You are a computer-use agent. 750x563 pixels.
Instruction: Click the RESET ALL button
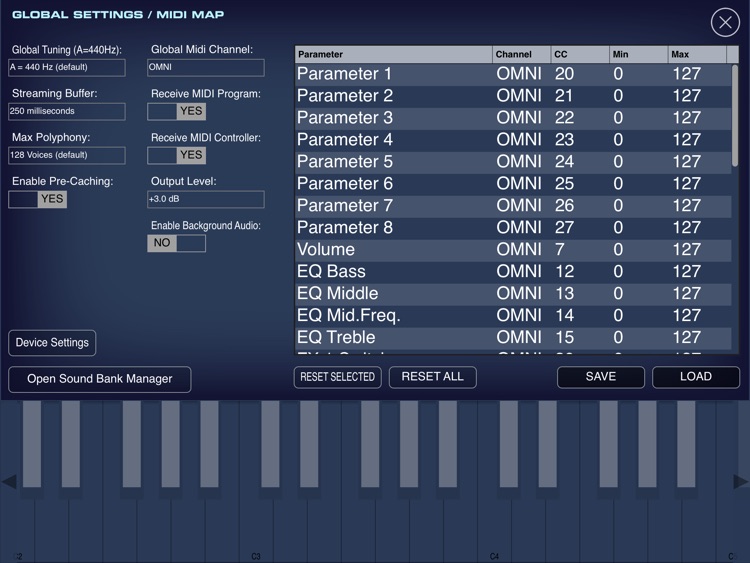(432, 377)
